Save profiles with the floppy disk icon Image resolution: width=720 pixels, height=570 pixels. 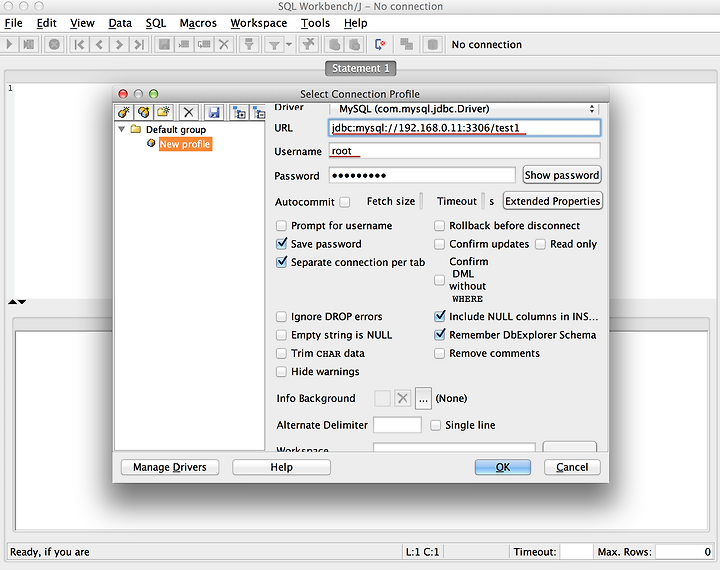214,112
